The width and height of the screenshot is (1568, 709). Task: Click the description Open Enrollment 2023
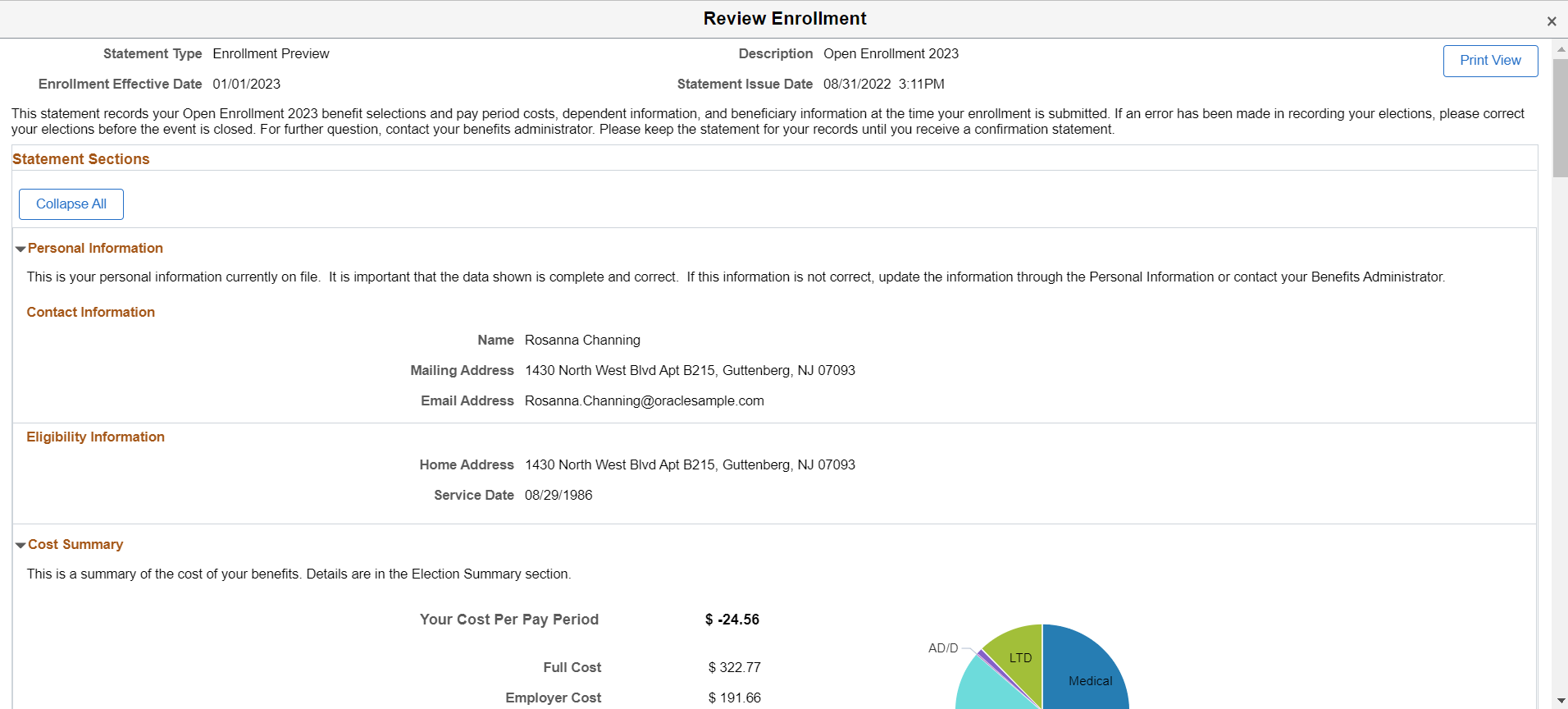(891, 53)
